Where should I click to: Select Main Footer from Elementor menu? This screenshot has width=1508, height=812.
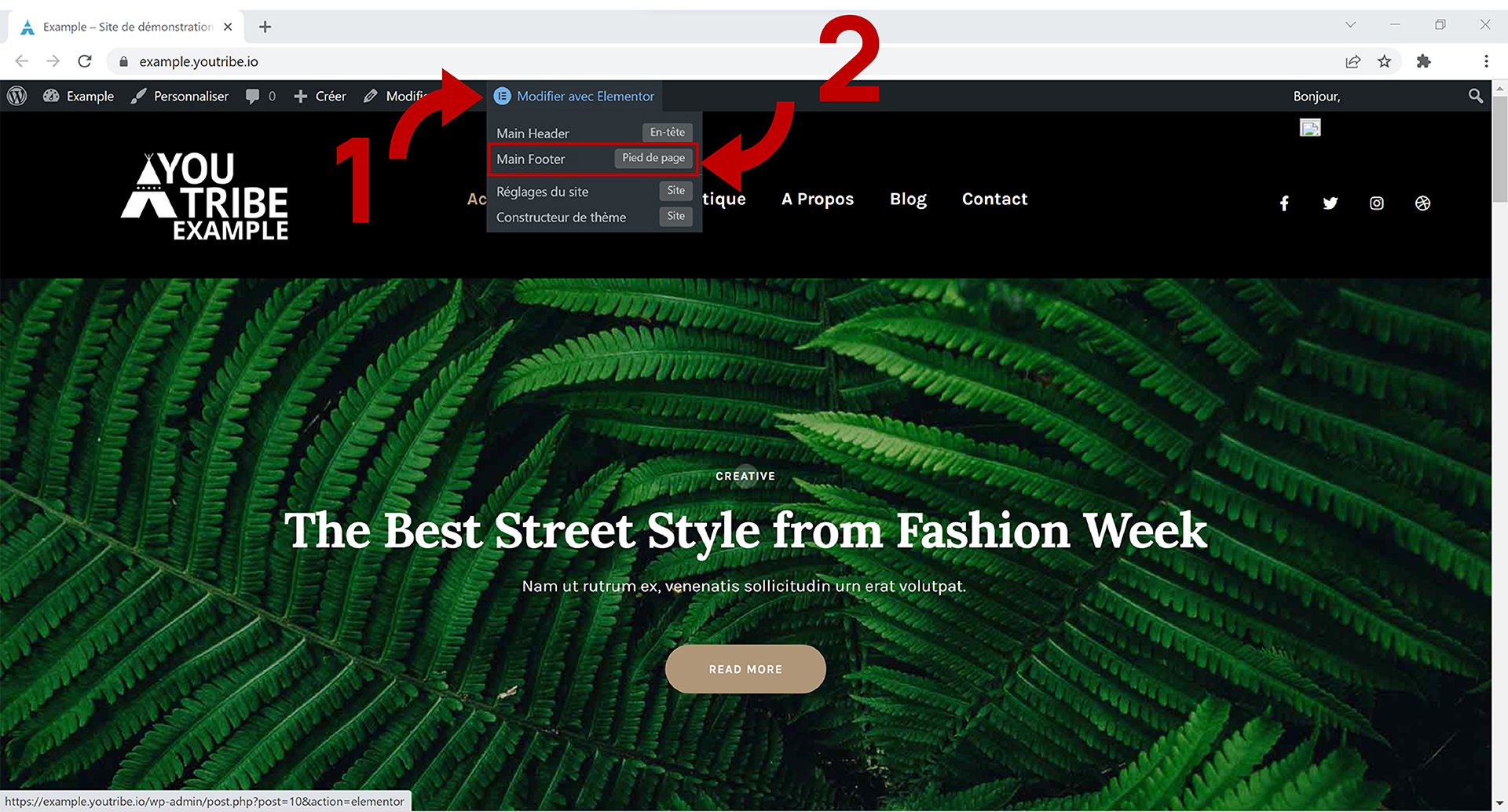[531, 159]
